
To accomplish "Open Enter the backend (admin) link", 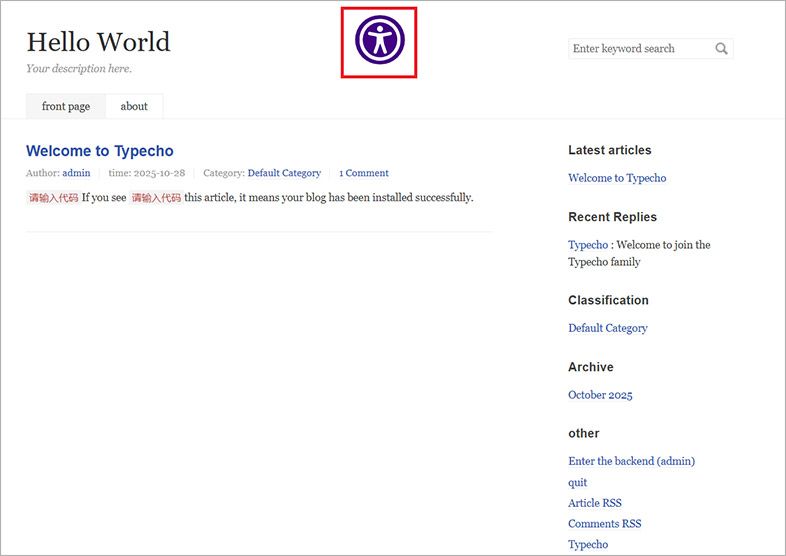I will point(632,461).
